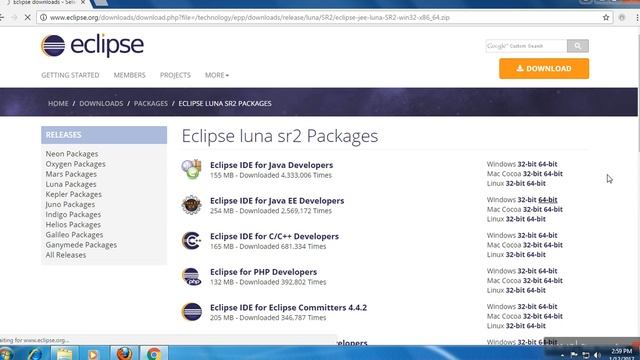
Task: Click the C/C++ Developers package icon
Action: click(x=191, y=240)
